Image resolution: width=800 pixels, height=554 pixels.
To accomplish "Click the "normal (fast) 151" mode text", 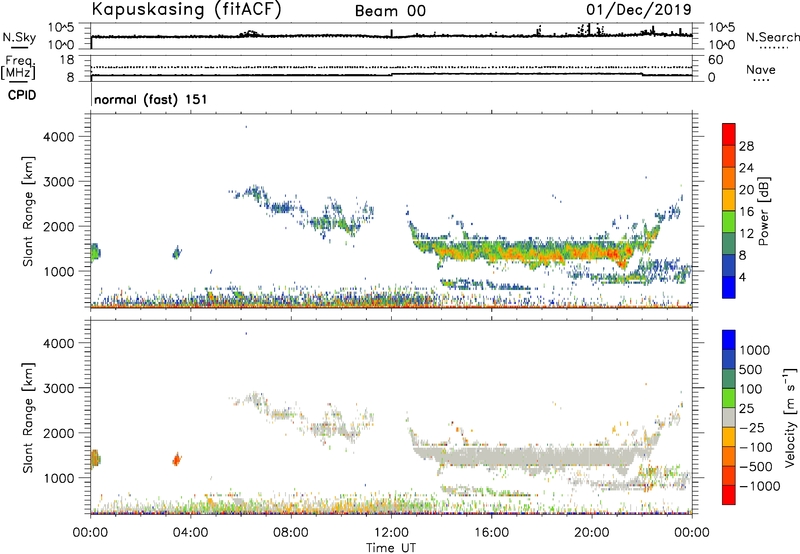I will [151, 99].
